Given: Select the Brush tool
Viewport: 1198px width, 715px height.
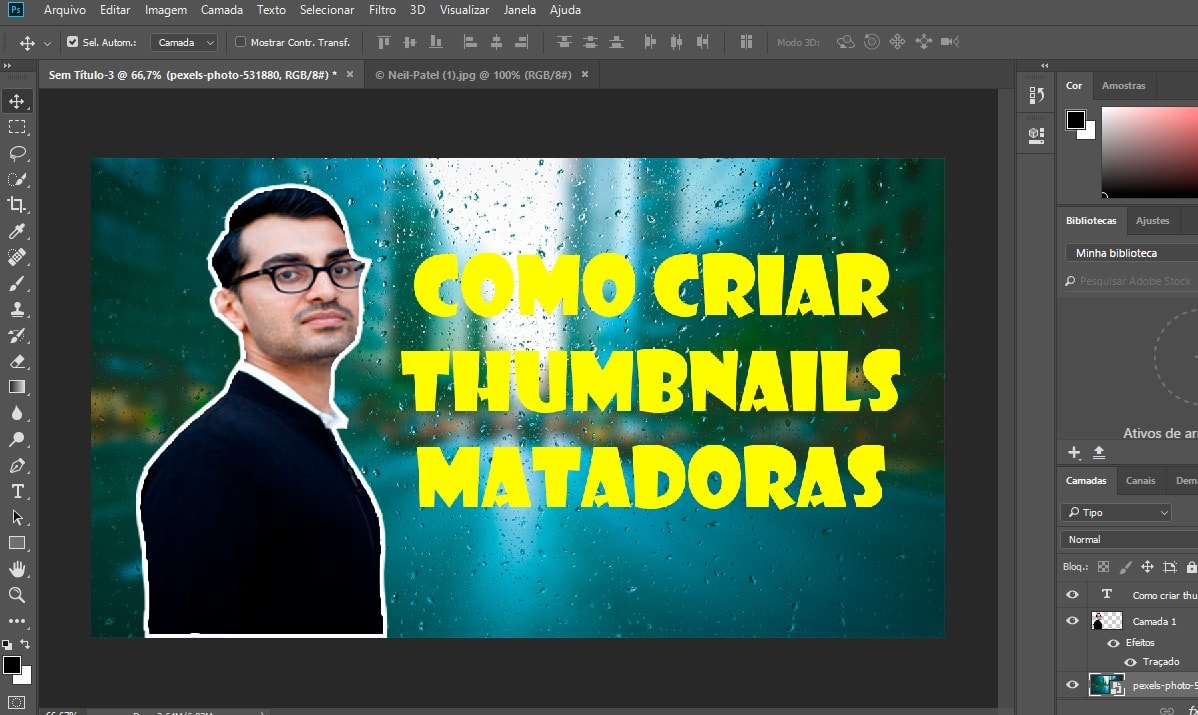Looking at the screenshot, I should 17,283.
